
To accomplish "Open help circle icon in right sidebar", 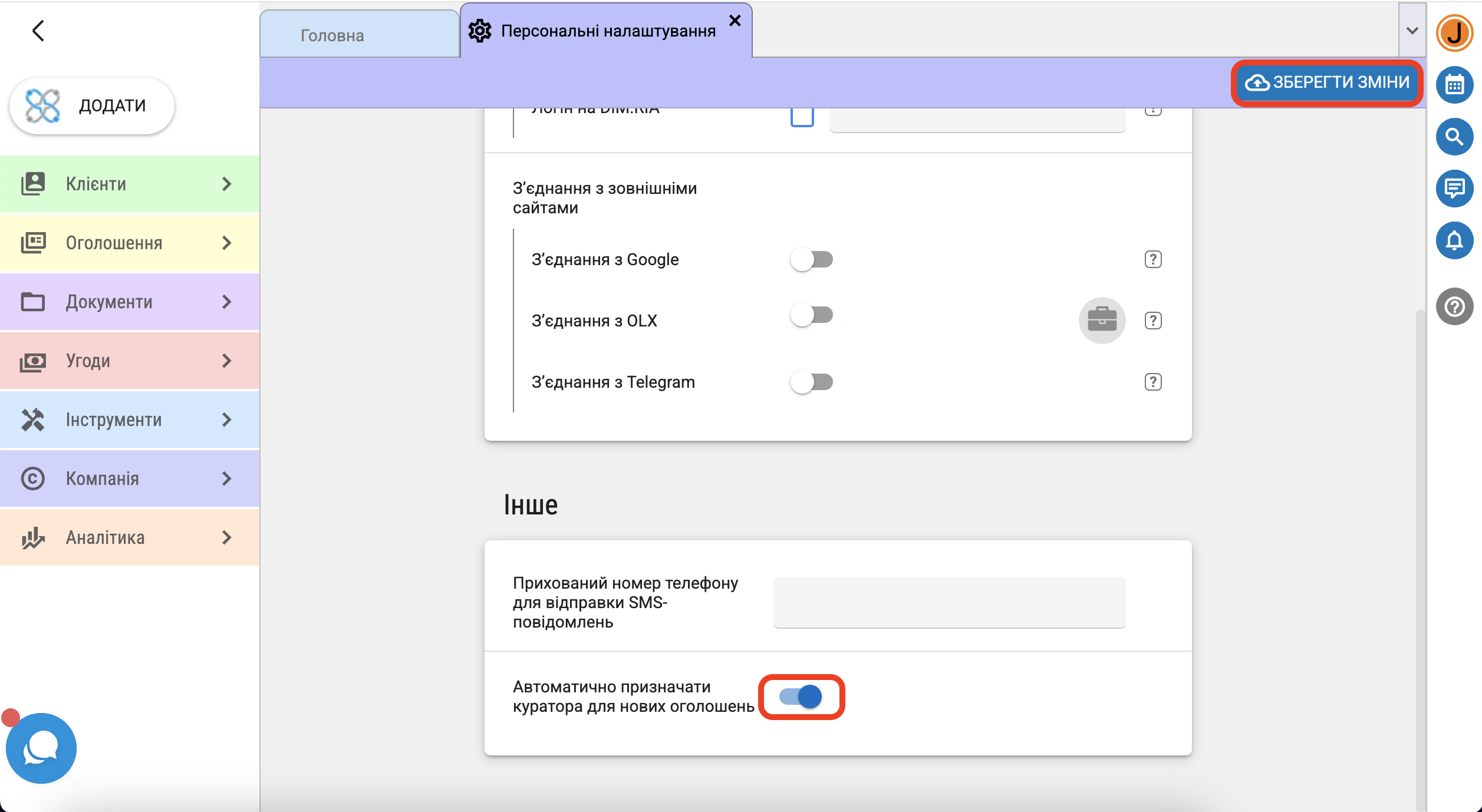I will [1454, 306].
